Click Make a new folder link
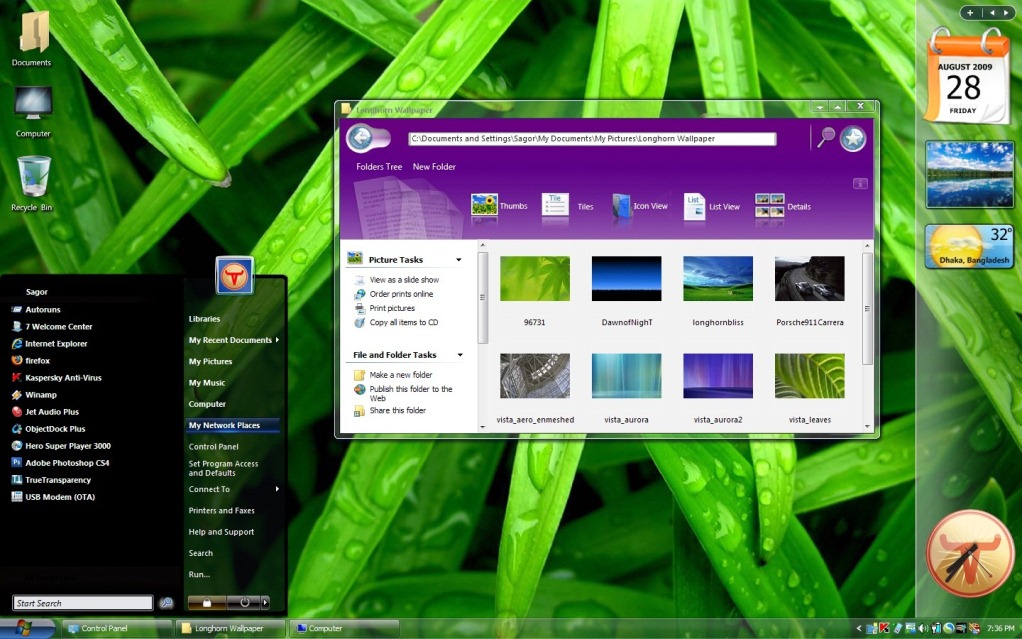The width and height of the screenshot is (1022, 639). [x=400, y=375]
